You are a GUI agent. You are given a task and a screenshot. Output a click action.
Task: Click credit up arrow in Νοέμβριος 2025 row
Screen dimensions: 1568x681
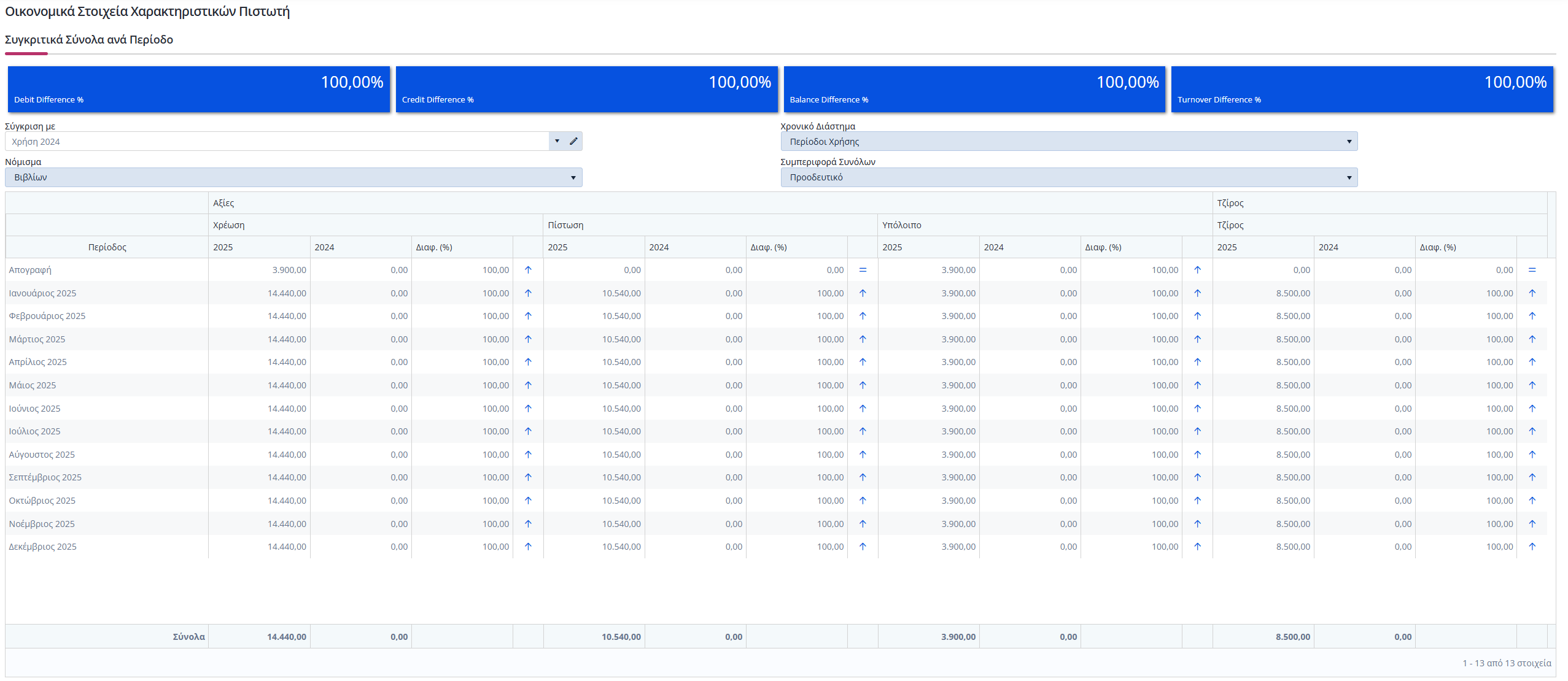tap(863, 524)
